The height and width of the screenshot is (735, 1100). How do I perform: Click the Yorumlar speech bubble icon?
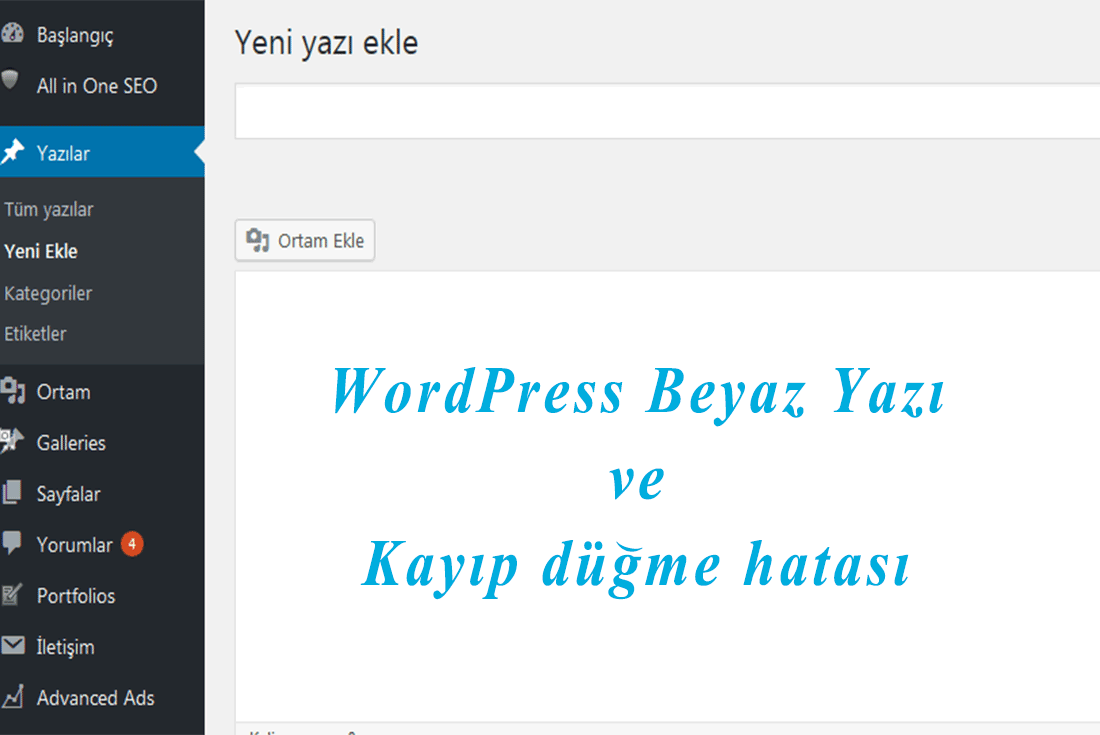coord(12,543)
